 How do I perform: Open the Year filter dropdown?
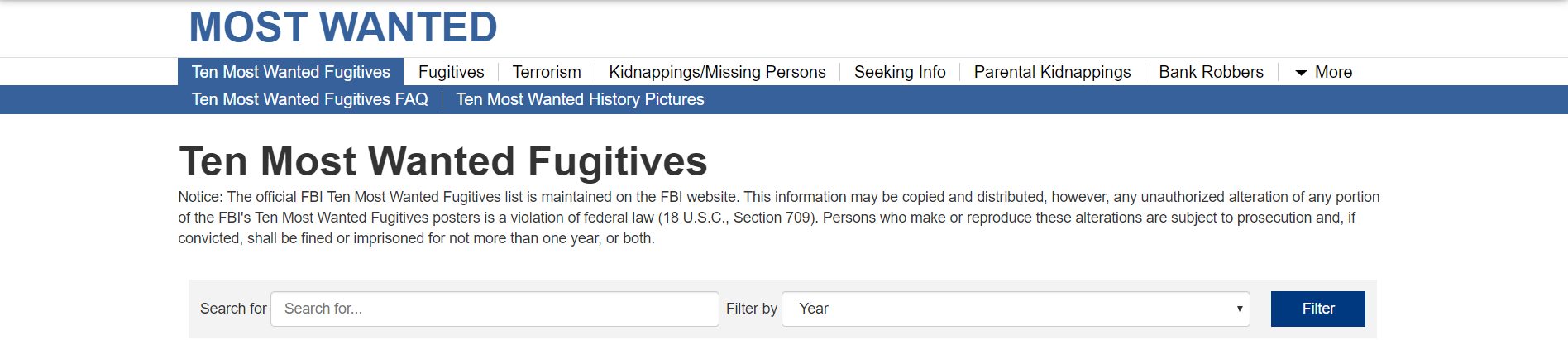coord(1015,309)
